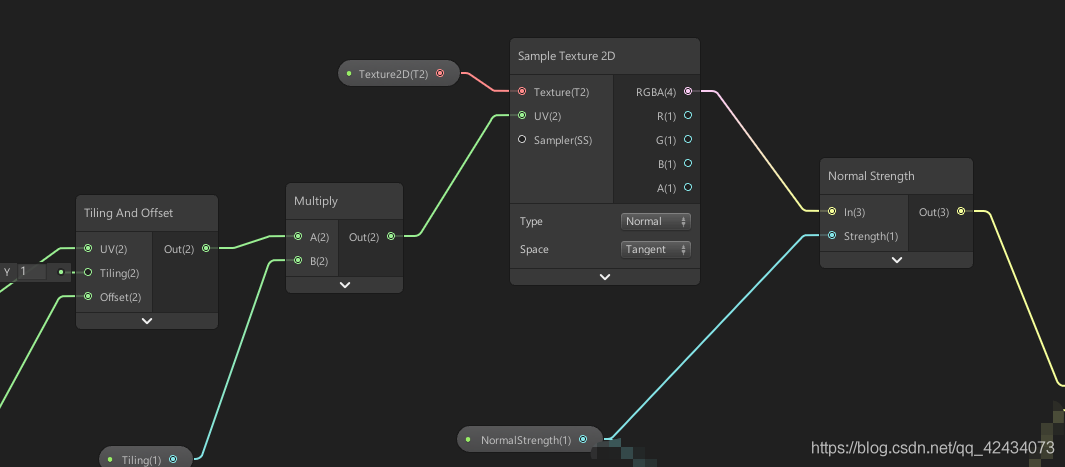Open the Type dropdown set to Normal
The height and width of the screenshot is (467, 1065).
click(x=655, y=221)
